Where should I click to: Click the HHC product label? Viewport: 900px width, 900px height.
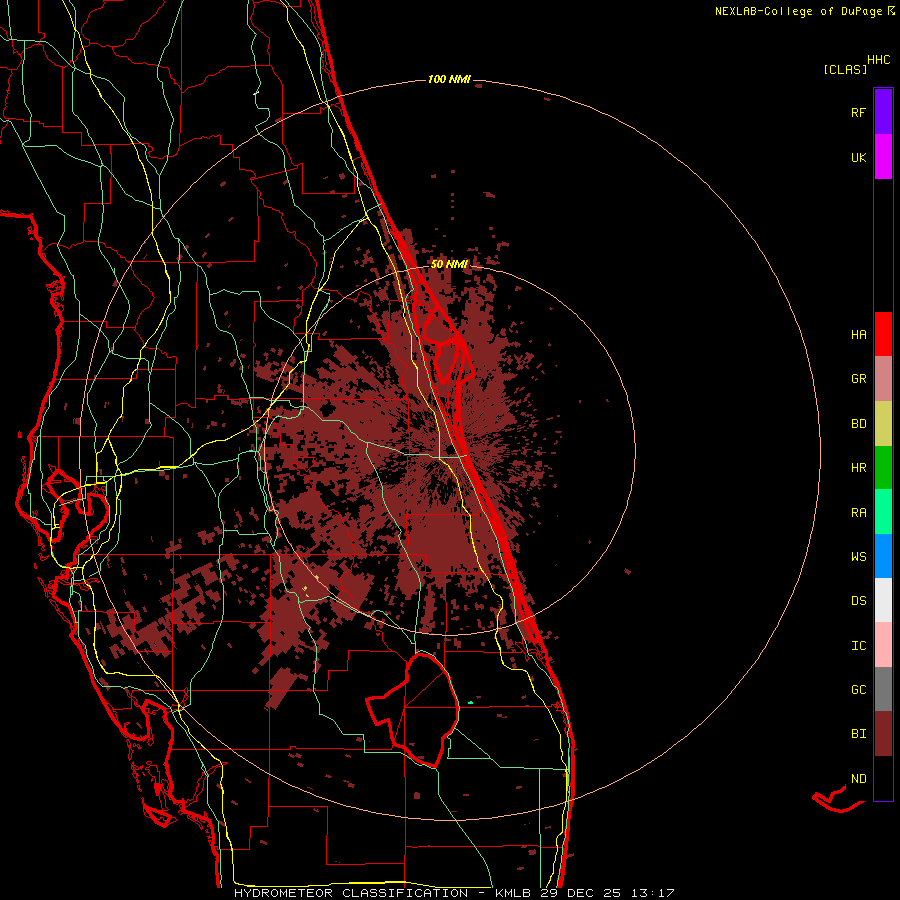pos(879,60)
